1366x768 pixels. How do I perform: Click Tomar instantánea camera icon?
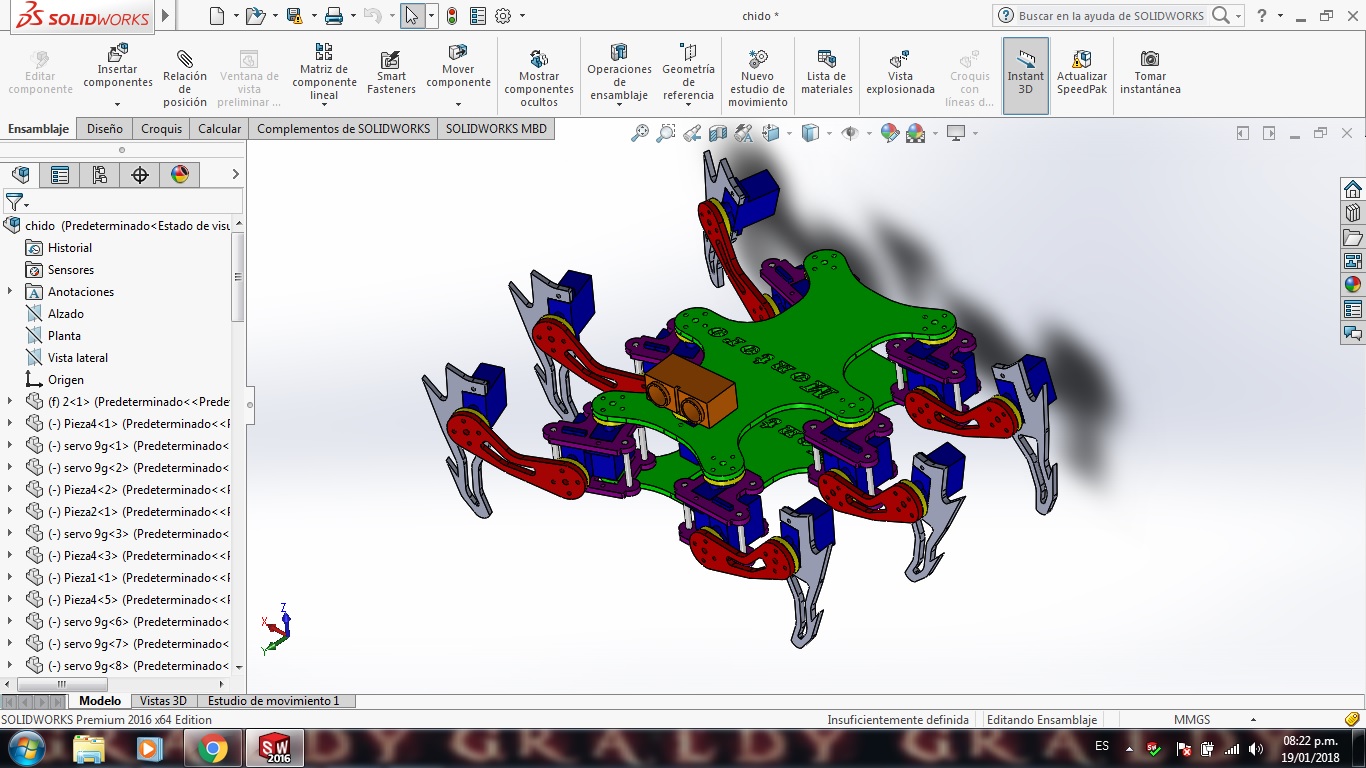[1150, 59]
